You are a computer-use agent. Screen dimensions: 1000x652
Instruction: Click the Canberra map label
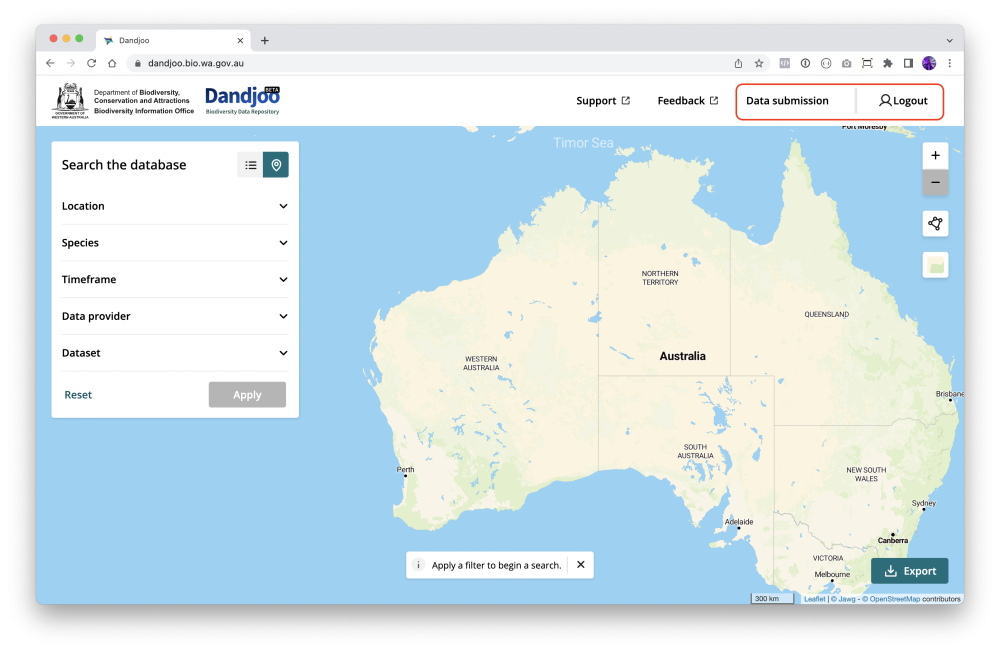click(x=893, y=540)
